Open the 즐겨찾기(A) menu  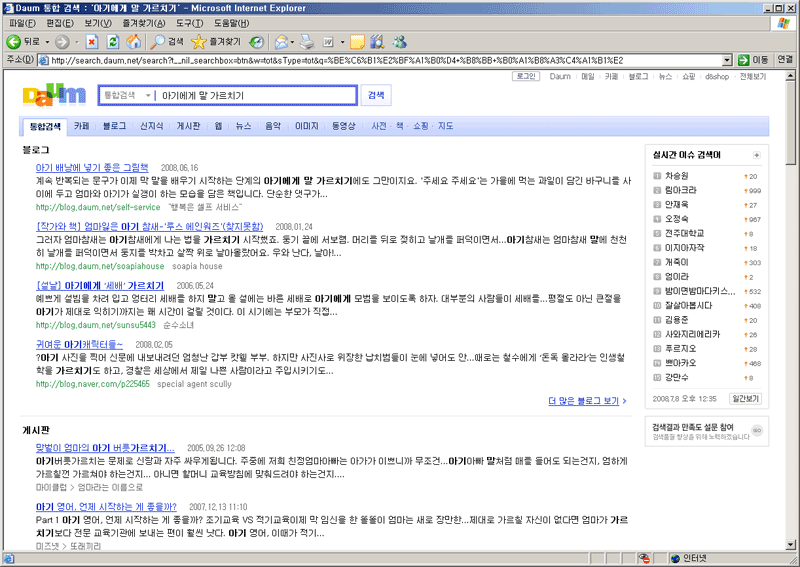pos(144,23)
